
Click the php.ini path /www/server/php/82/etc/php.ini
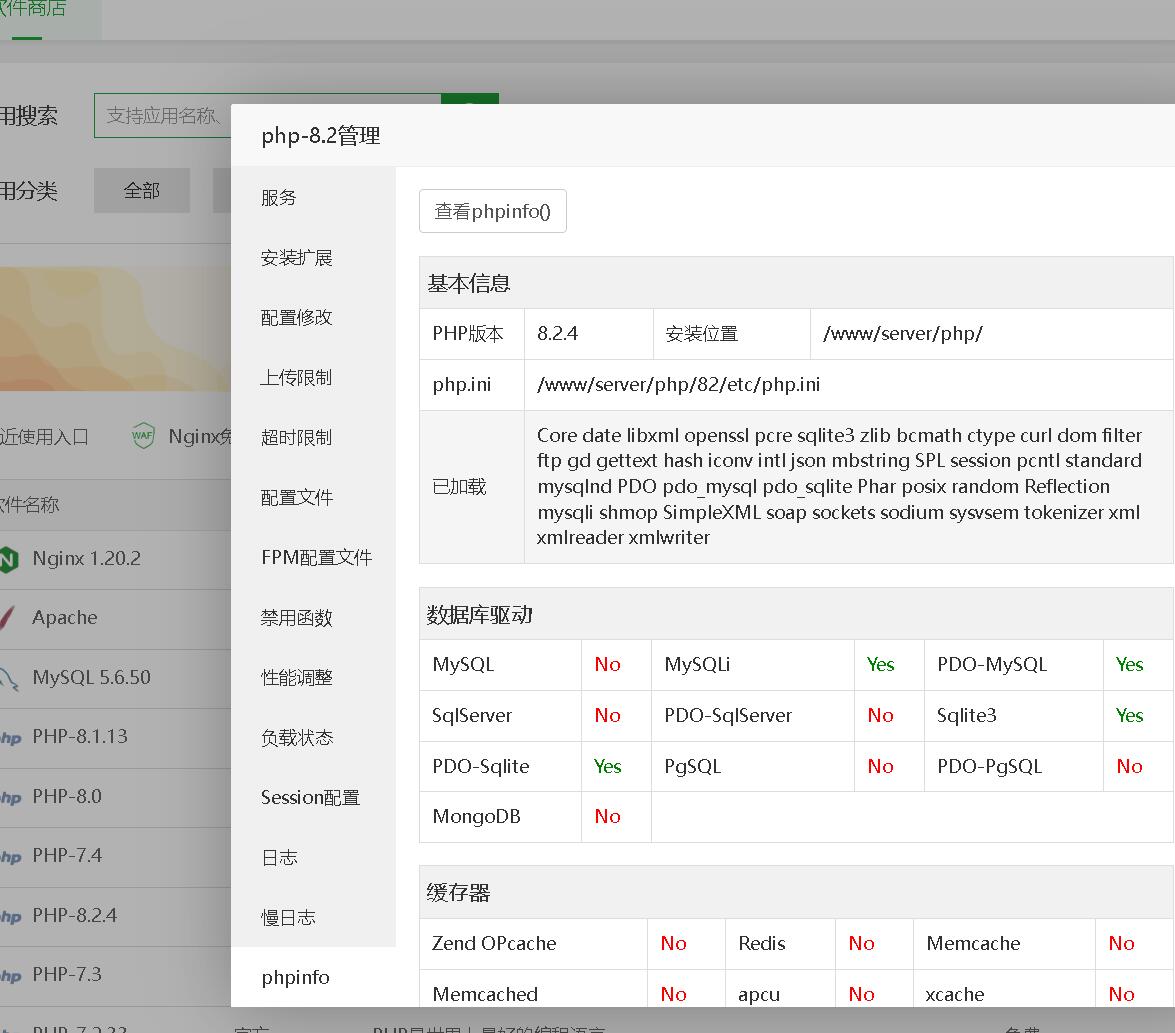(x=678, y=384)
